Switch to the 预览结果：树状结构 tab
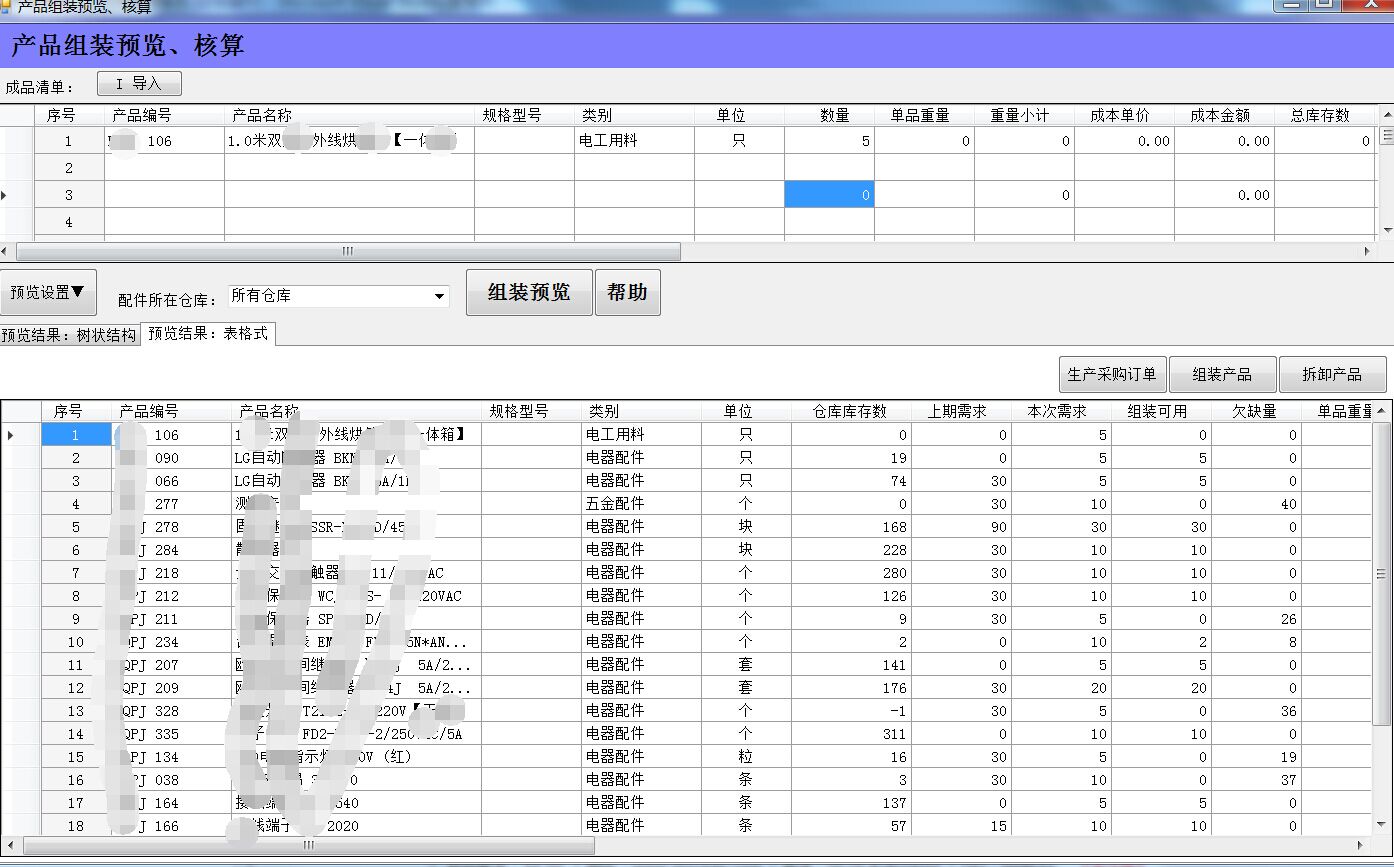This screenshot has width=1394, height=867. (69, 335)
